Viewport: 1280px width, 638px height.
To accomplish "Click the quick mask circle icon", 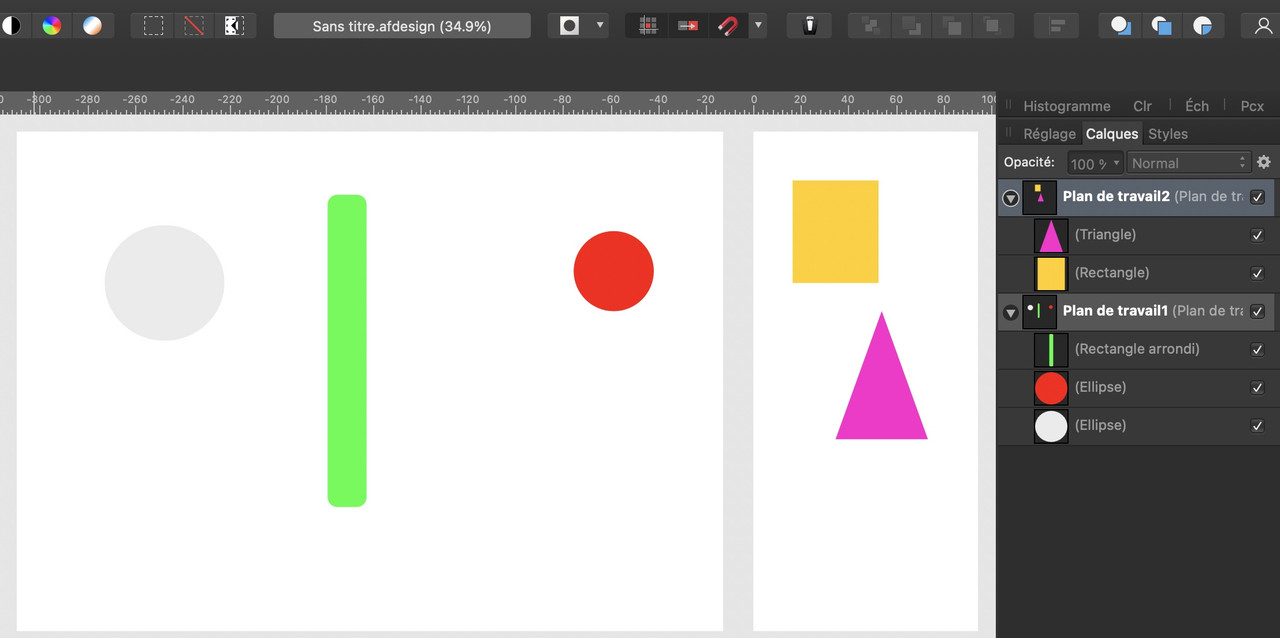I will 569,26.
